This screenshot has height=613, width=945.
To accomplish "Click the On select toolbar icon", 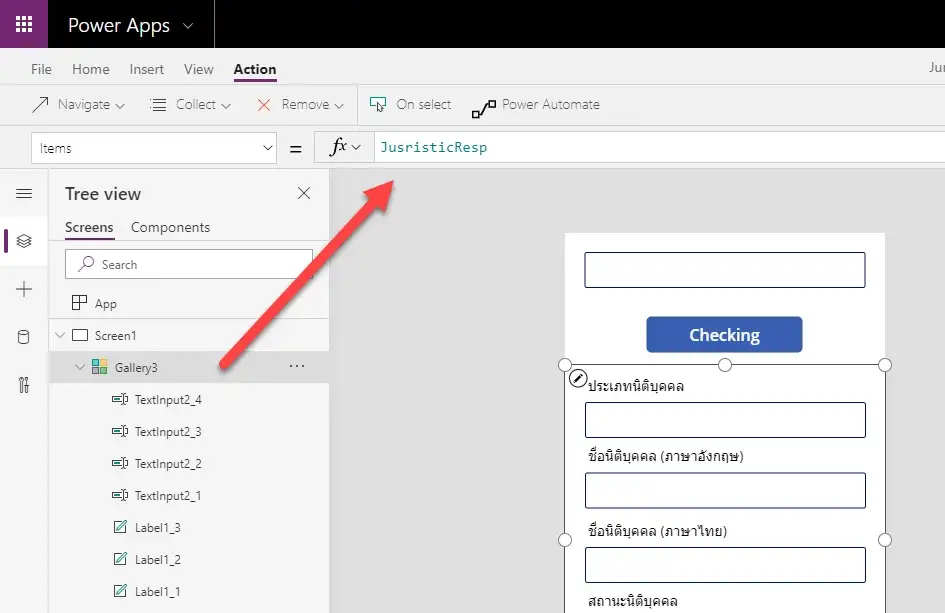I will pos(378,104).
